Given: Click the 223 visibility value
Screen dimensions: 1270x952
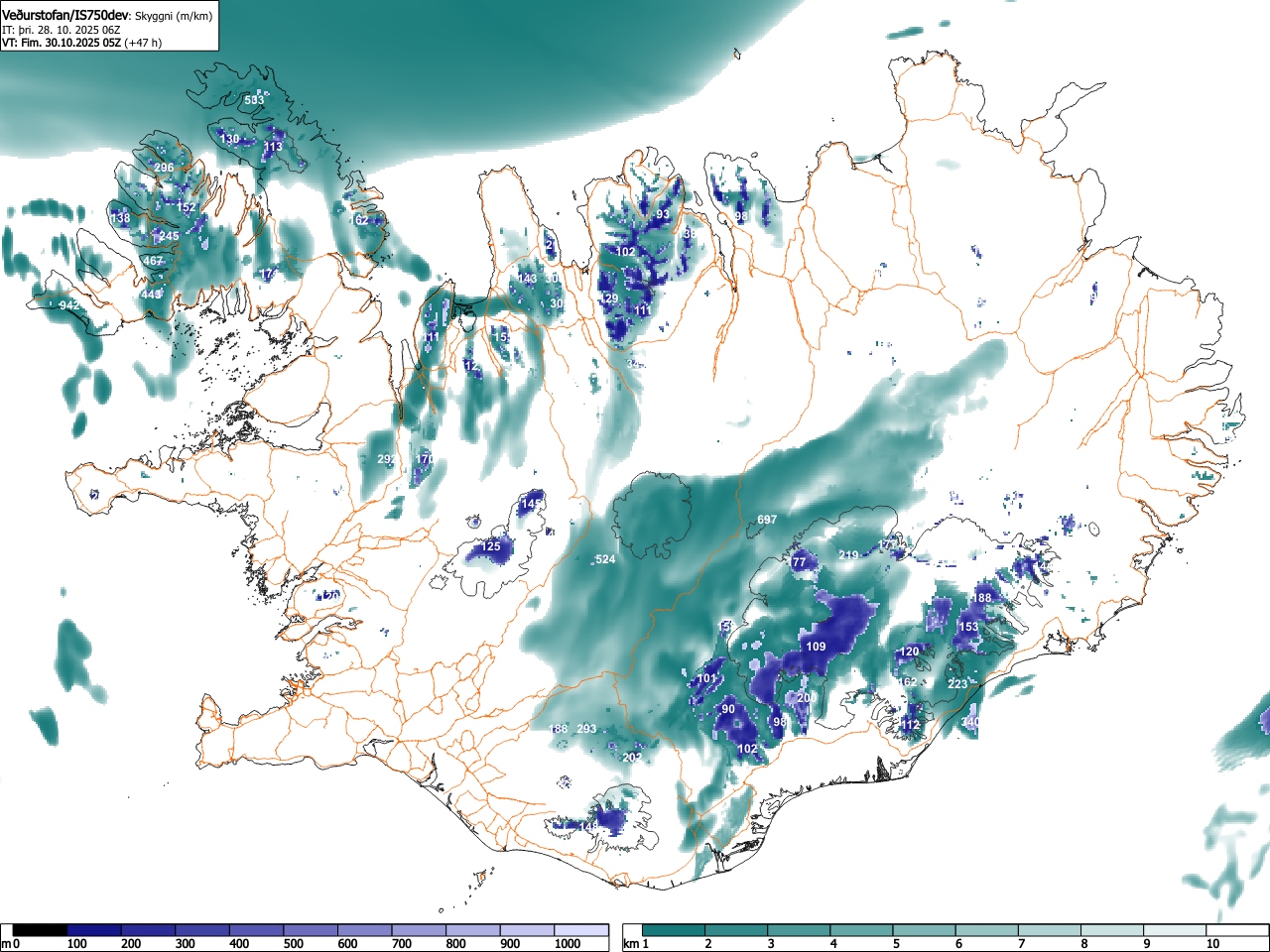Looking at the screenshot, I should (x=957, y=684).
